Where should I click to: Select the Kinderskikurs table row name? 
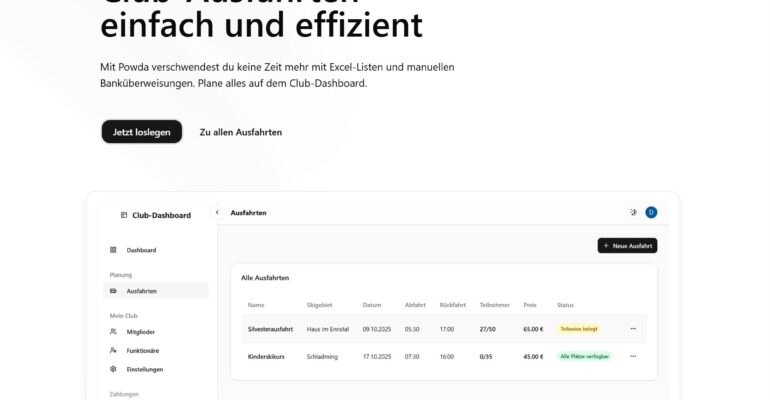coord(266,356)
